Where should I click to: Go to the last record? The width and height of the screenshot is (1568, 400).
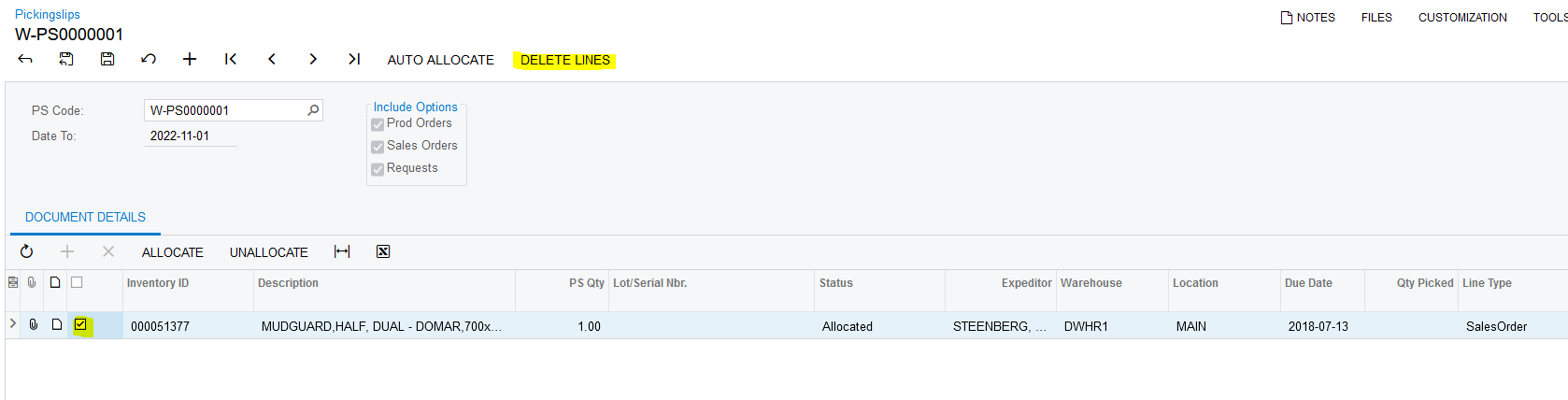[x=354, y=59]
